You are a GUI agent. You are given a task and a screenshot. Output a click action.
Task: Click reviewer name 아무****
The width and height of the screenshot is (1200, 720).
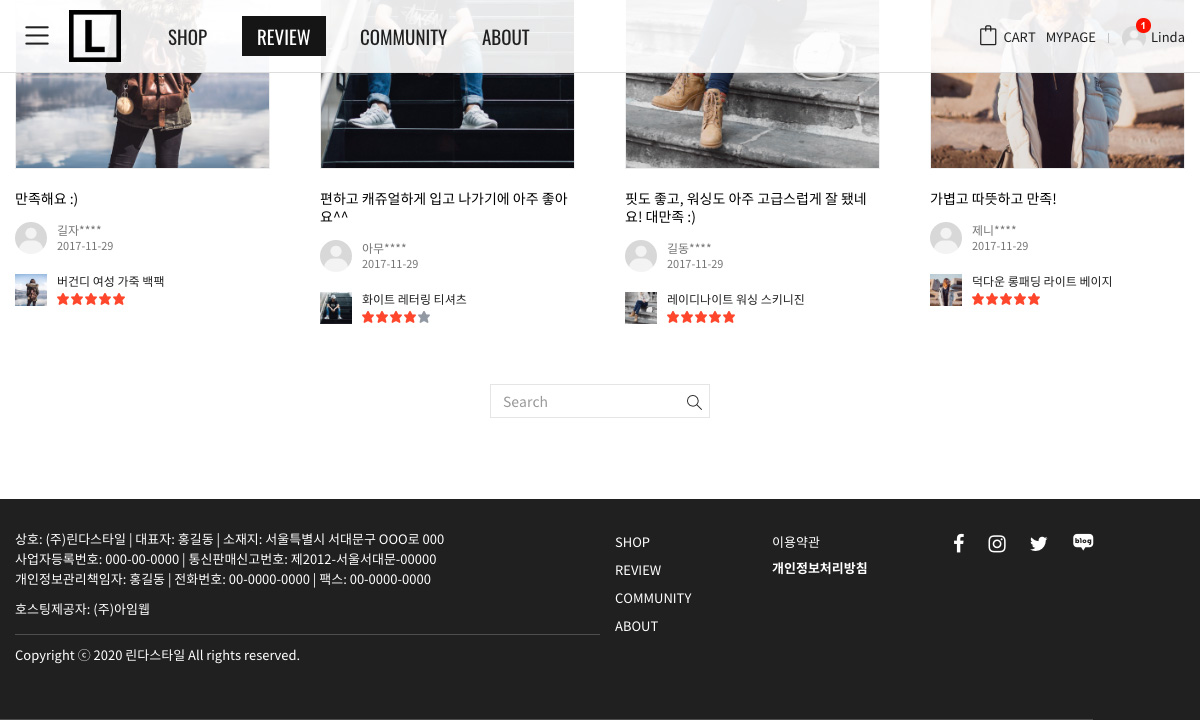(384, 248)
